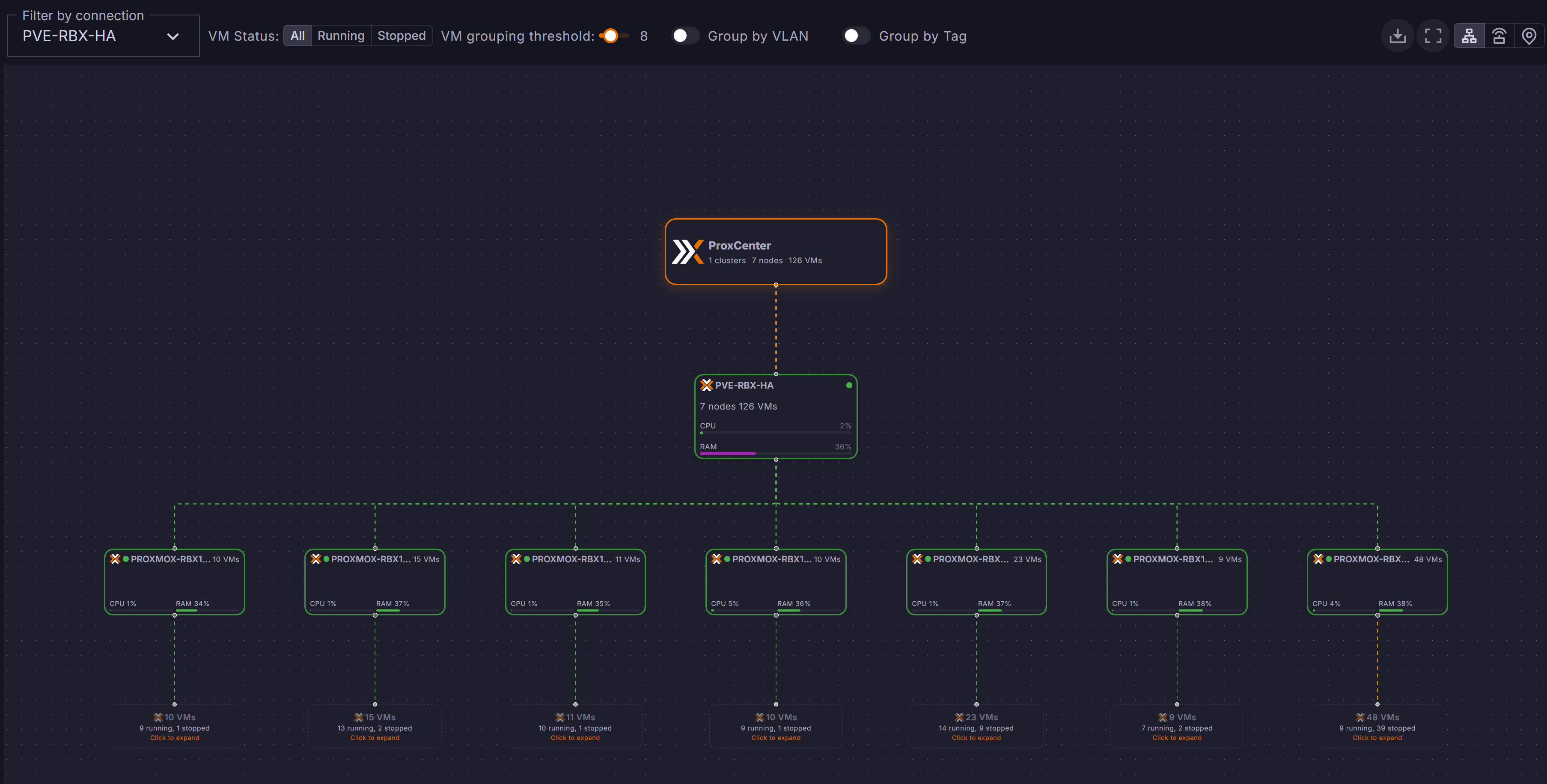
Task: Click the leftmost PROXMOX-RBX1 node showing 10 VMs
Action: [174, 581]
